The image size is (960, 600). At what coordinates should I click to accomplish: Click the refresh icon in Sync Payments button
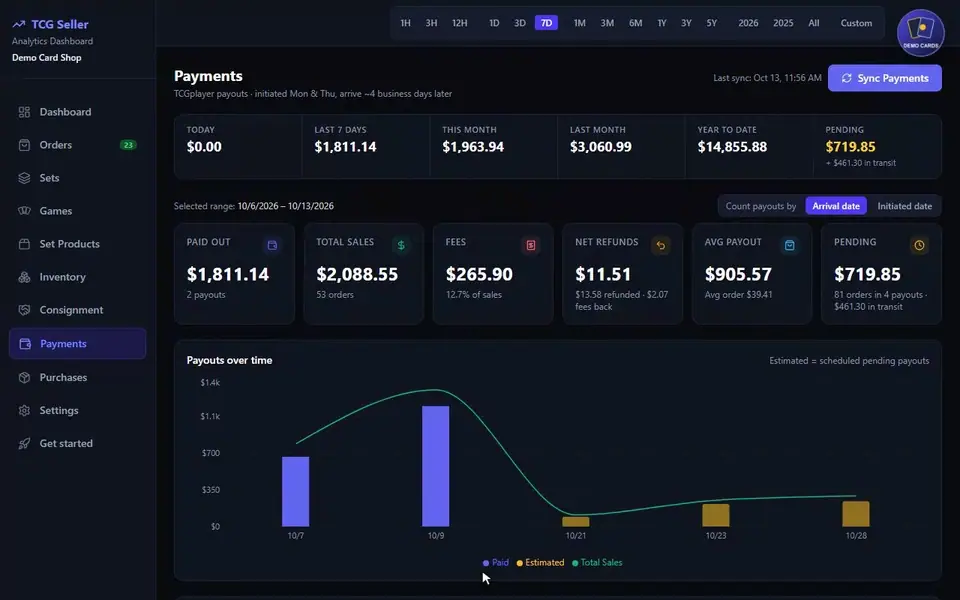coord(847,78)
